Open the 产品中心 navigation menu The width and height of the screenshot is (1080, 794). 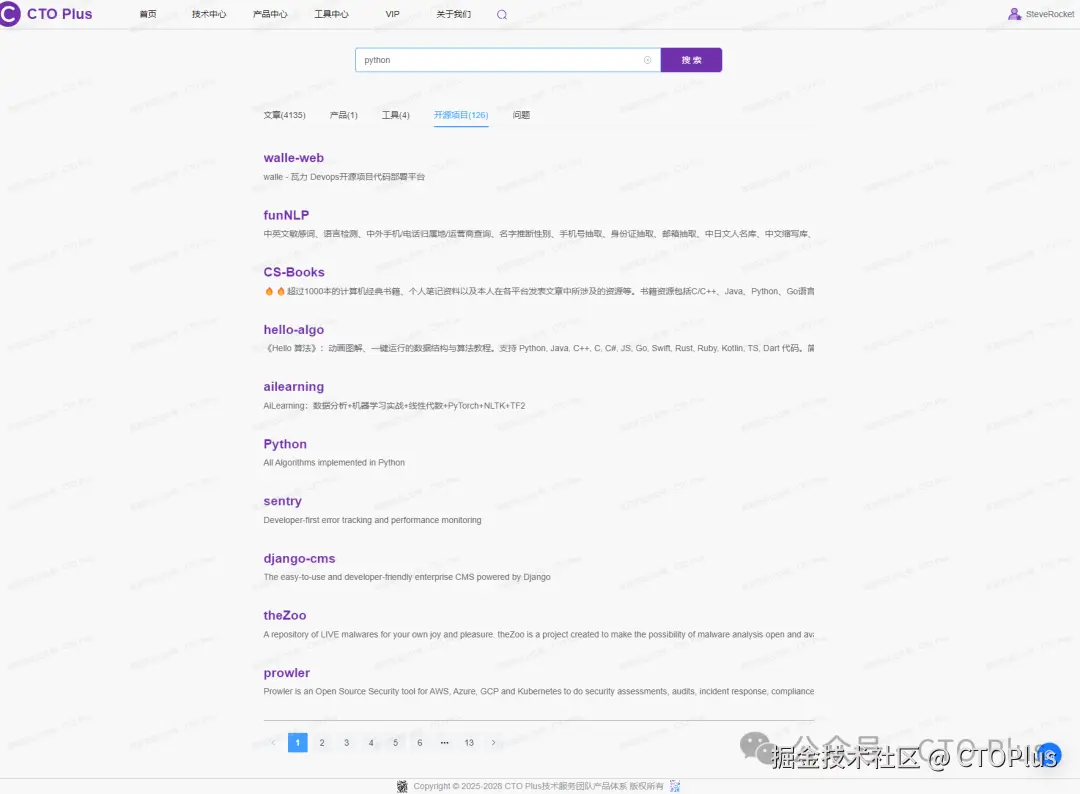coord(270,14)
